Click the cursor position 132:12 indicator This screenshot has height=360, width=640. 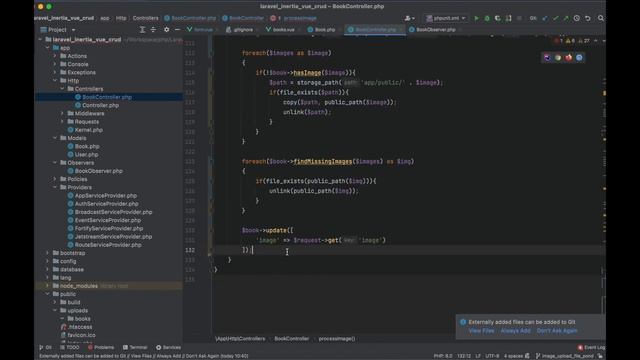pos(464,356)
